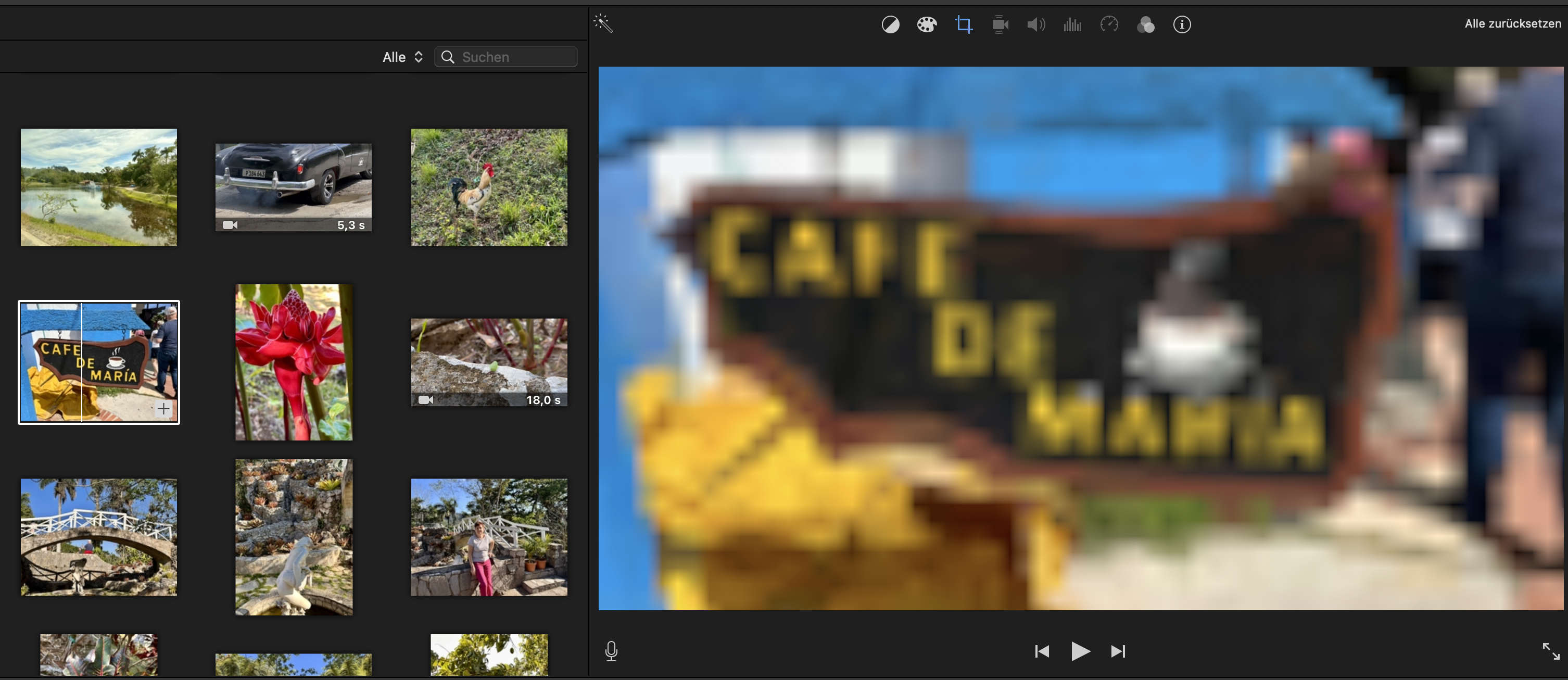This screenshot has width=1568, height=680.
Task: Skip to the previous clip
Action: click(1042, 651)
